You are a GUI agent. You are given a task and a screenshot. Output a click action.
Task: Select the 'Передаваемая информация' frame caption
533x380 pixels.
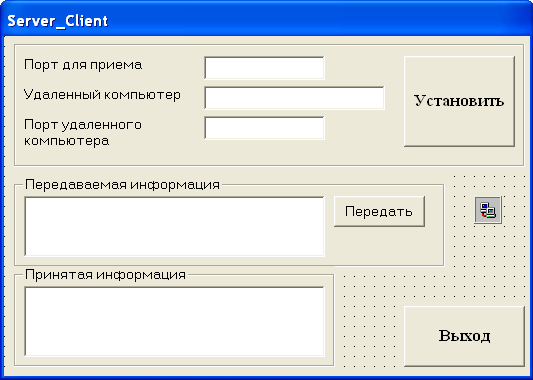[122, 185]
